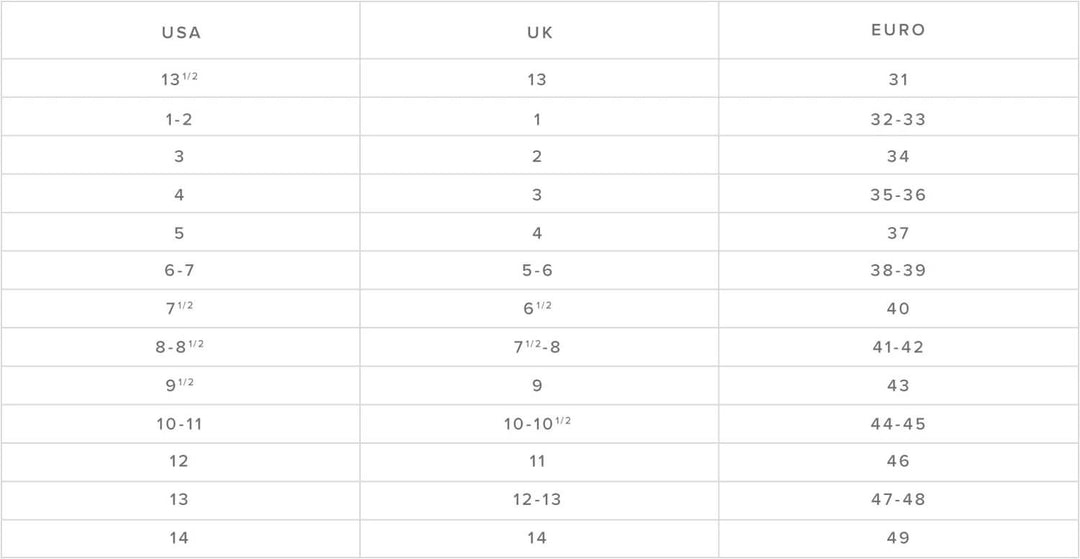1080x559 pixels.
Task: Select EURO 35-36 cell
Action: point(898,195)
